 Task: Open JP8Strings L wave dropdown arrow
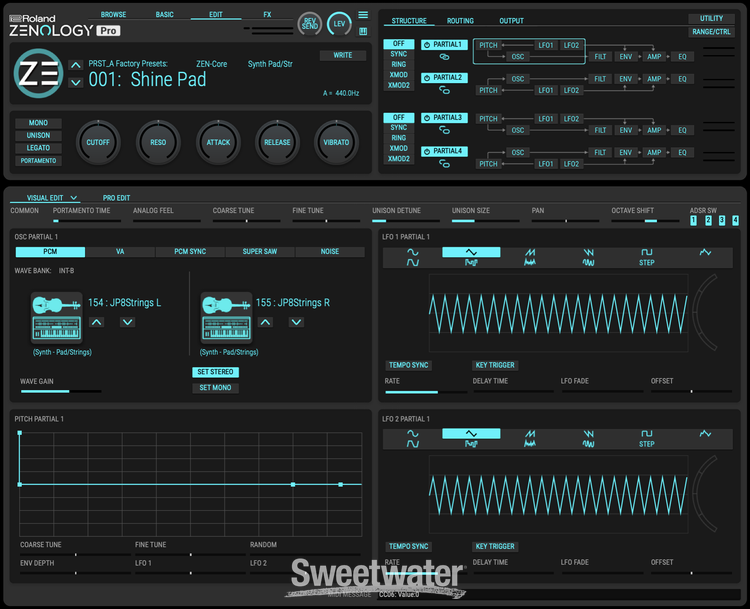tap(128, 322)
